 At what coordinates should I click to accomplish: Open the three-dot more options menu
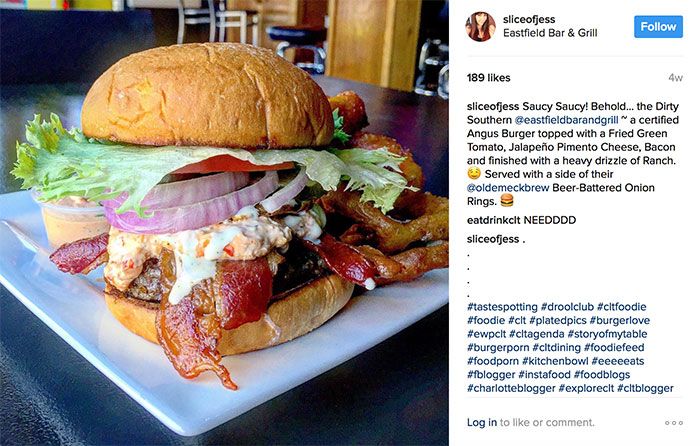tap(674, 423)
